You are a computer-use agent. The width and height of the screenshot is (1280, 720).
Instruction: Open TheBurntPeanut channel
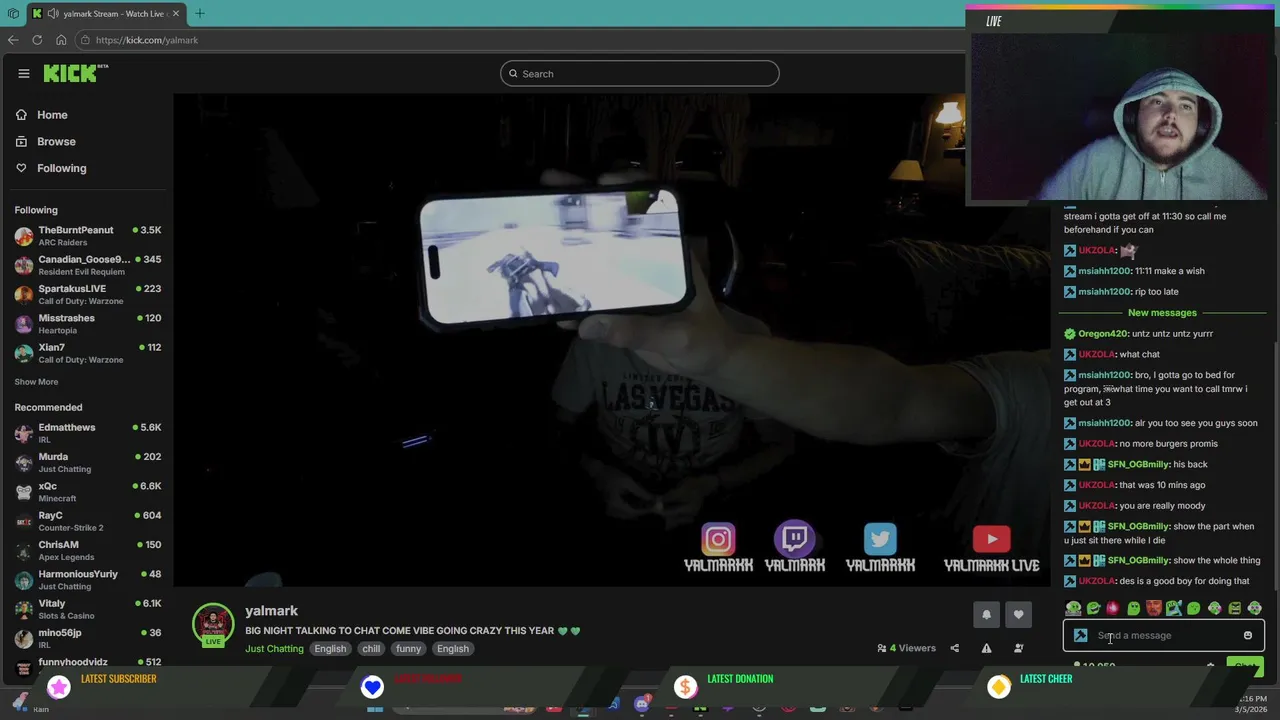point(88,236)
